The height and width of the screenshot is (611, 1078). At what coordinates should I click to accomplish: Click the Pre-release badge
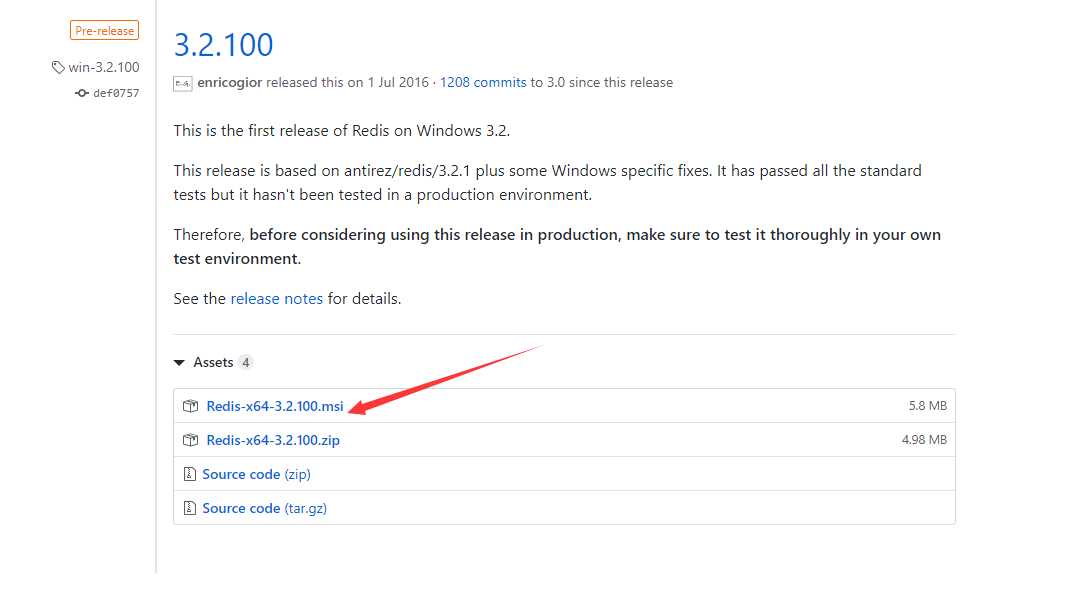[104, 30]
